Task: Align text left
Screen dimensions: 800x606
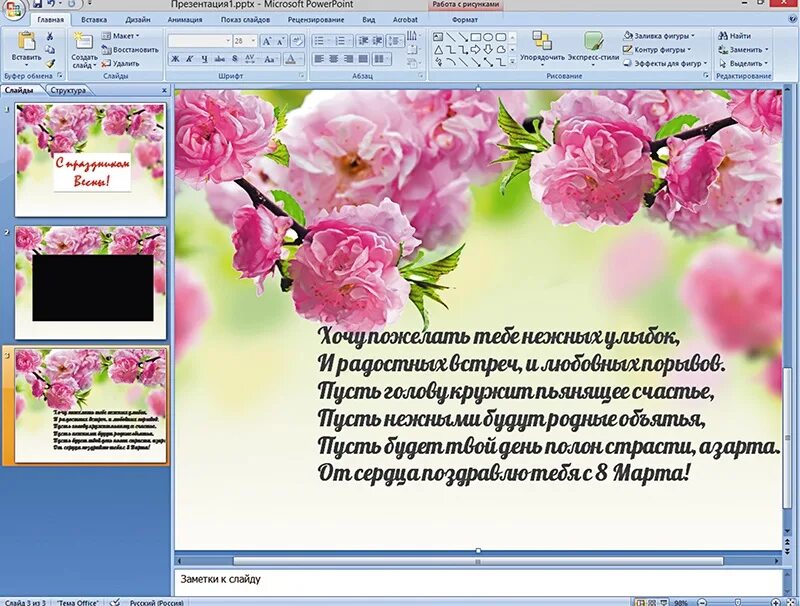Action: [x=319, y=59]
